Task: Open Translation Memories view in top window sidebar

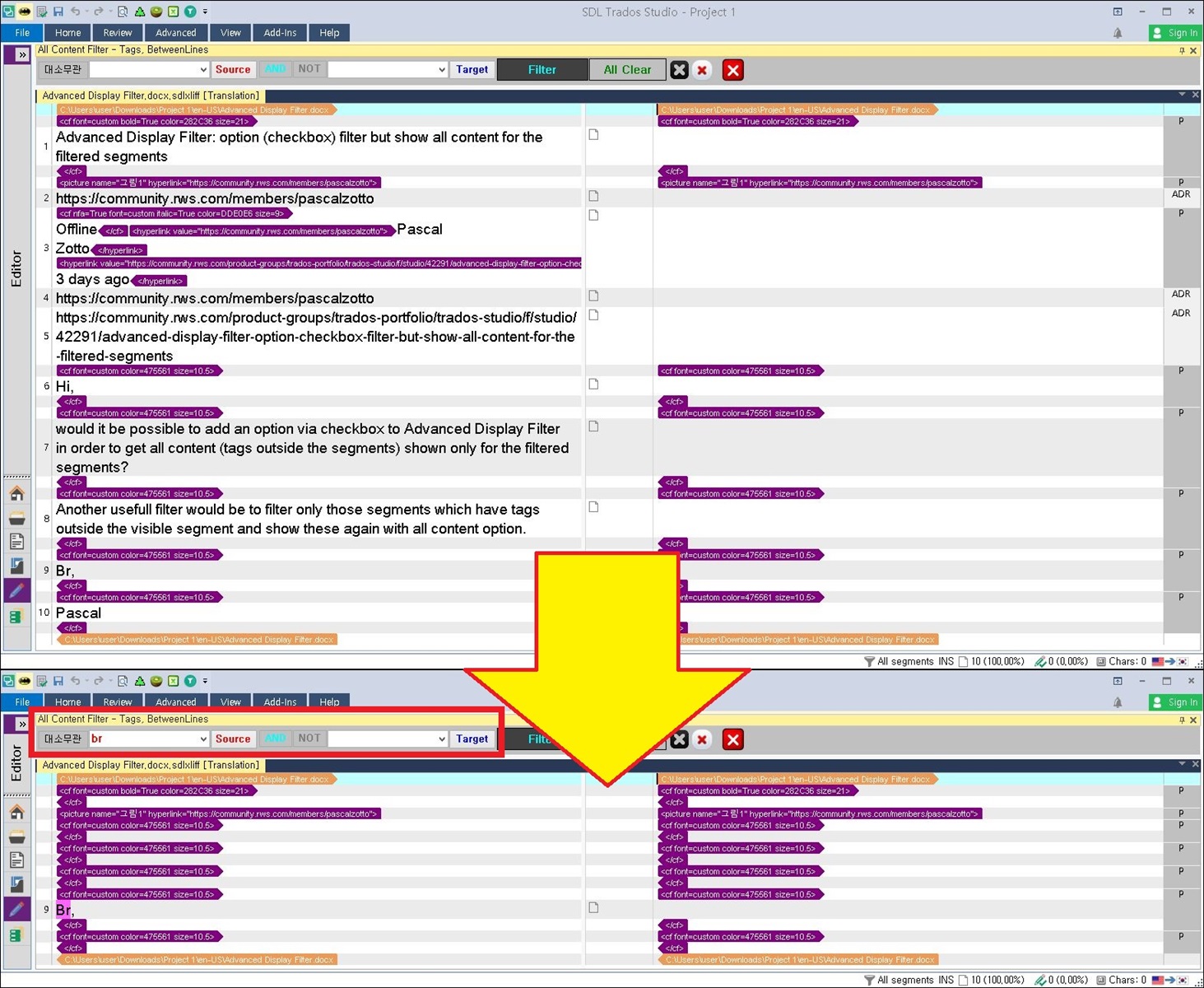Action: pos(16,617)
